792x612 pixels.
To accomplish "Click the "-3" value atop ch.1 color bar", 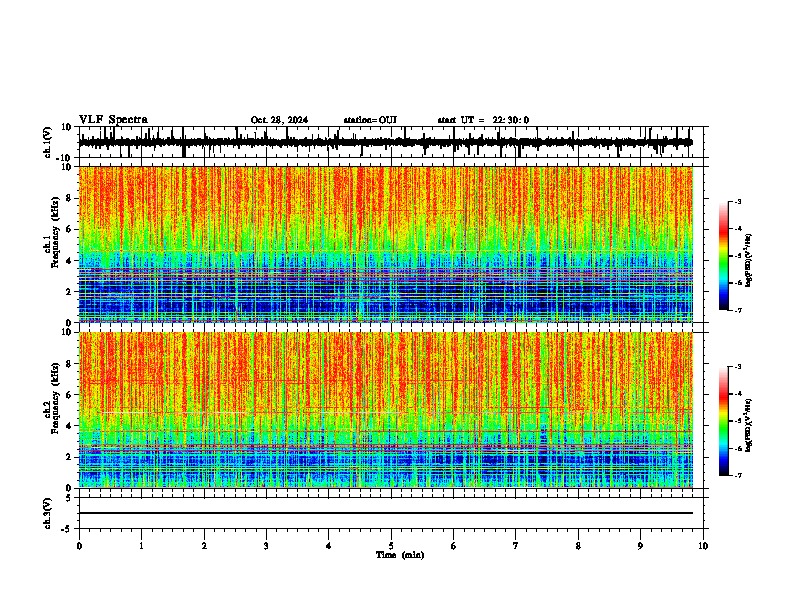I will pyautogui.click(x=738, y=201).
